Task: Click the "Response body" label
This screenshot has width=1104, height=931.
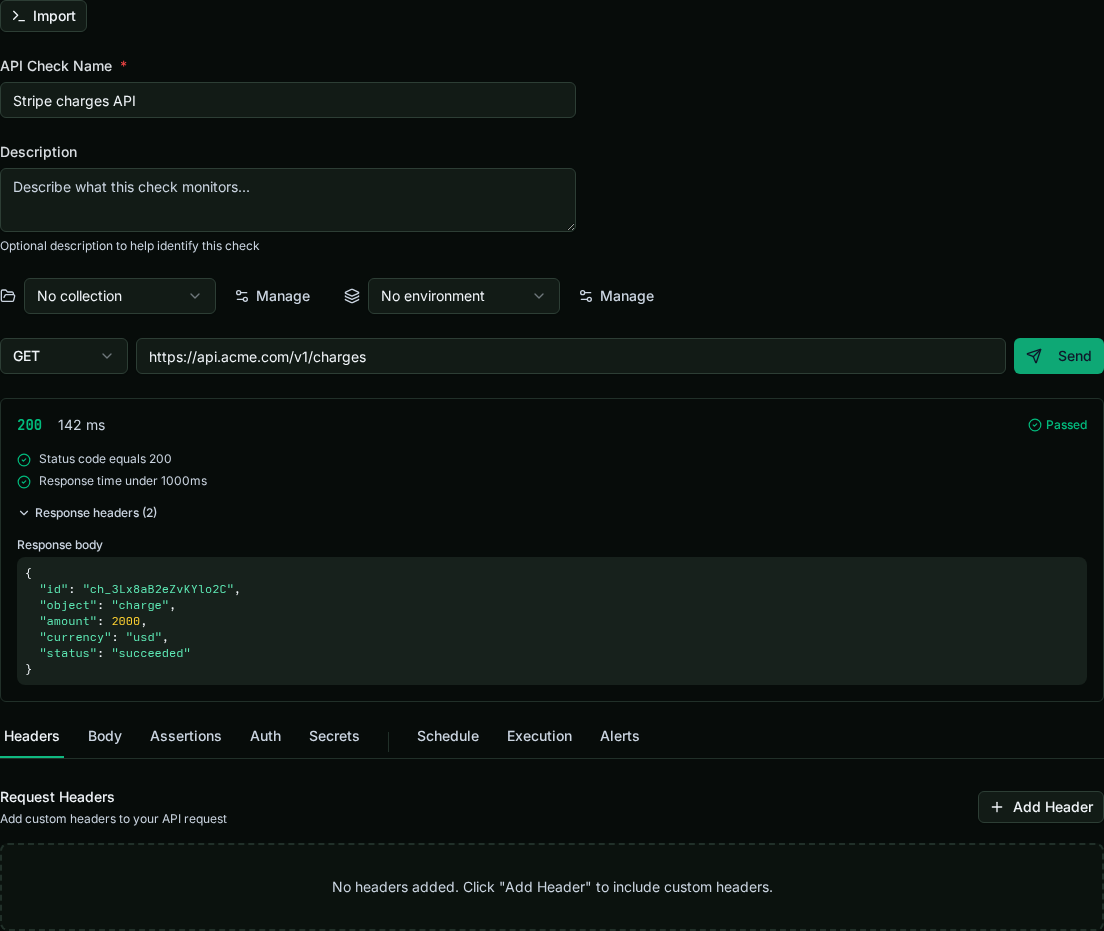Action: tap(60, 544)
